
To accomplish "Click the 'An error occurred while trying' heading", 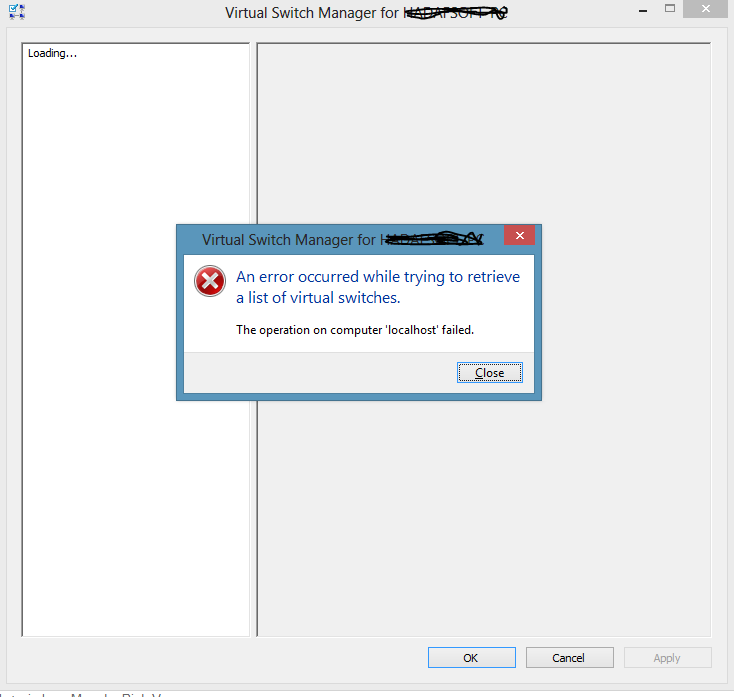I will coord(378,287).
